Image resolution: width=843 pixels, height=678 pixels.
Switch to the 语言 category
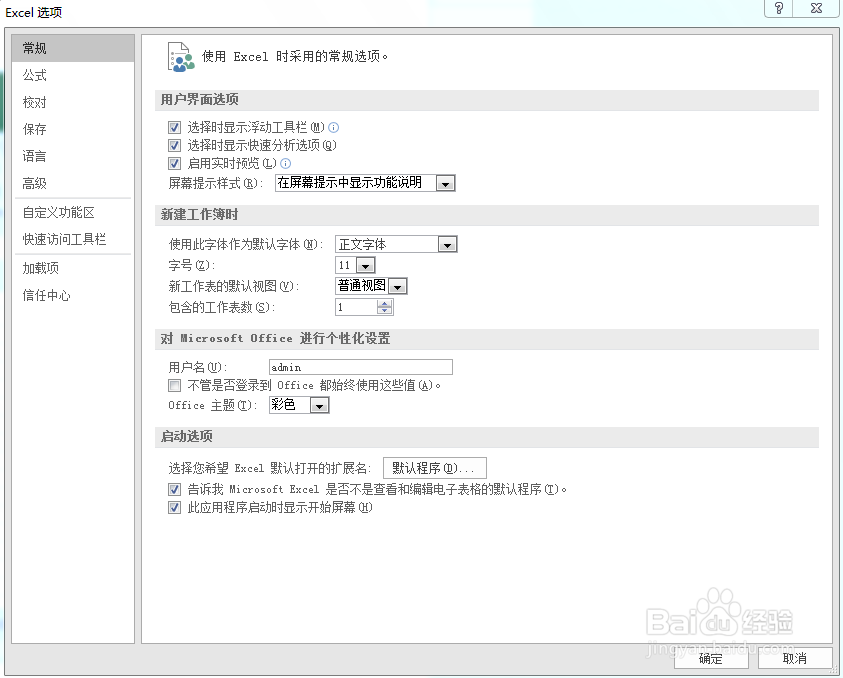click(x=73, y=156)
